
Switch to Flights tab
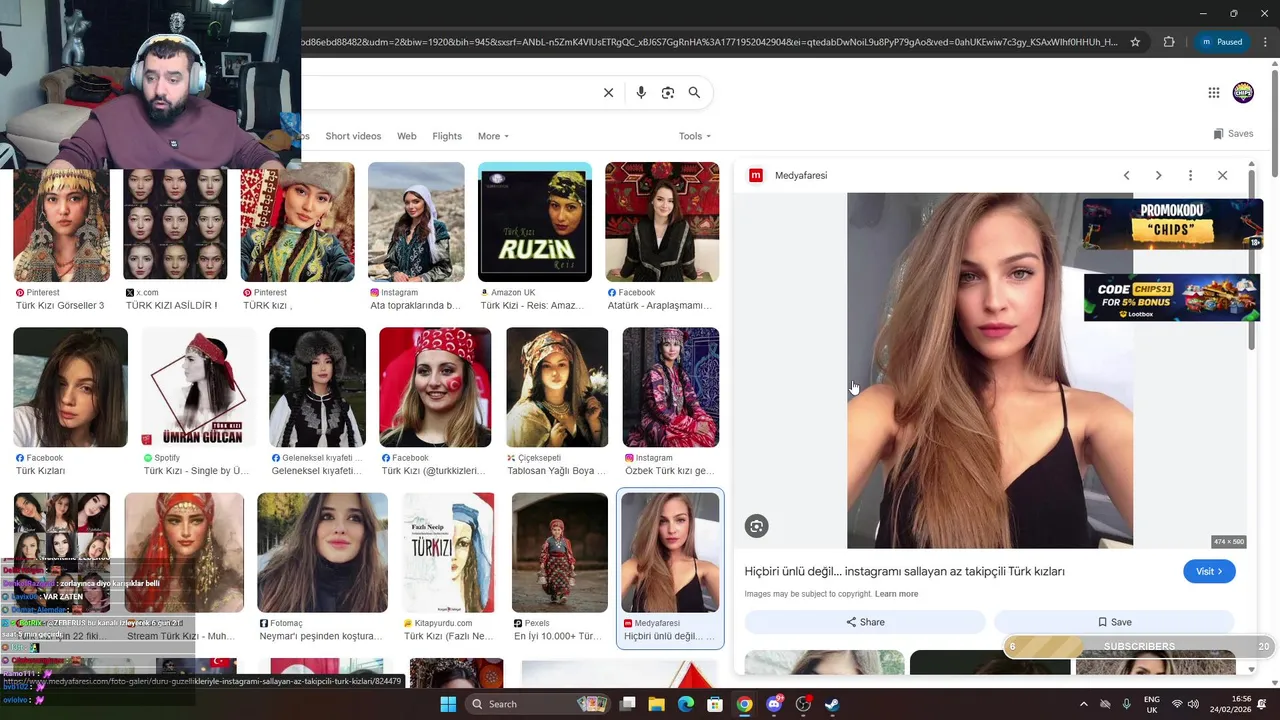(447, 136)
